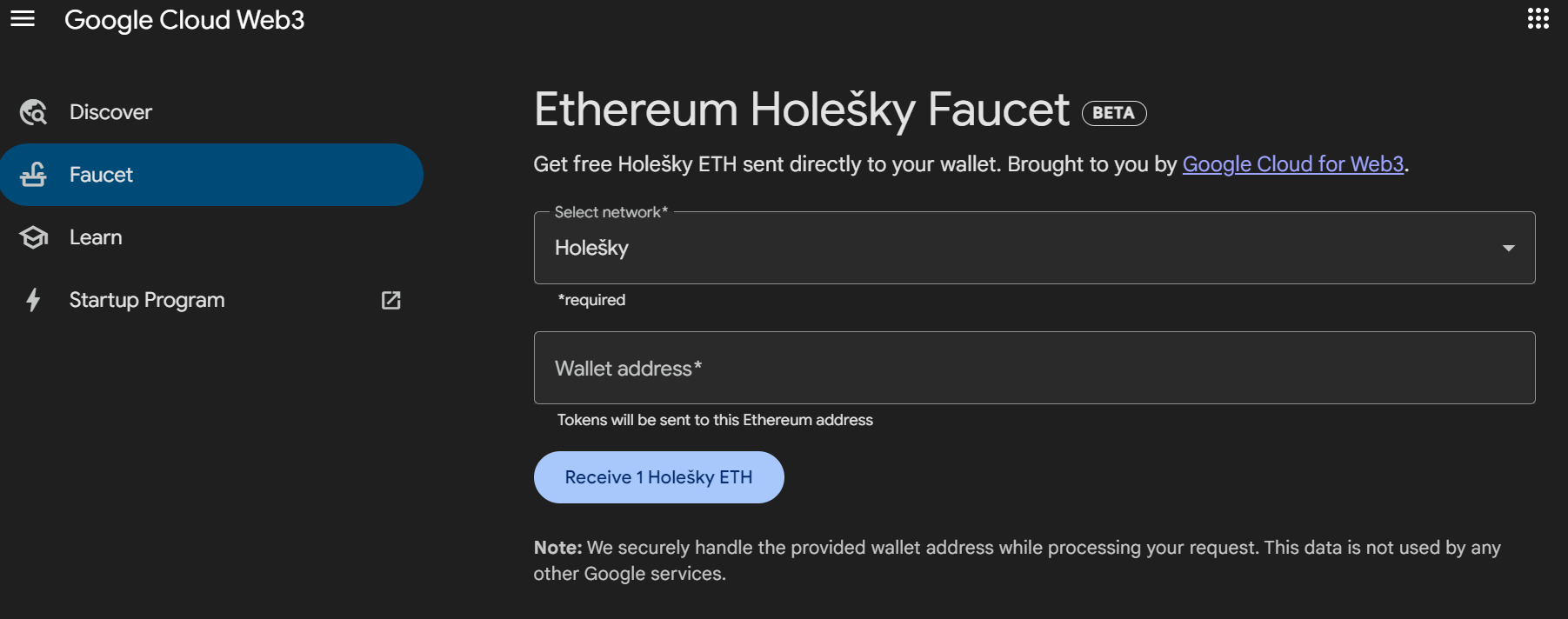Click the Discover compass icon

[33, 111]
